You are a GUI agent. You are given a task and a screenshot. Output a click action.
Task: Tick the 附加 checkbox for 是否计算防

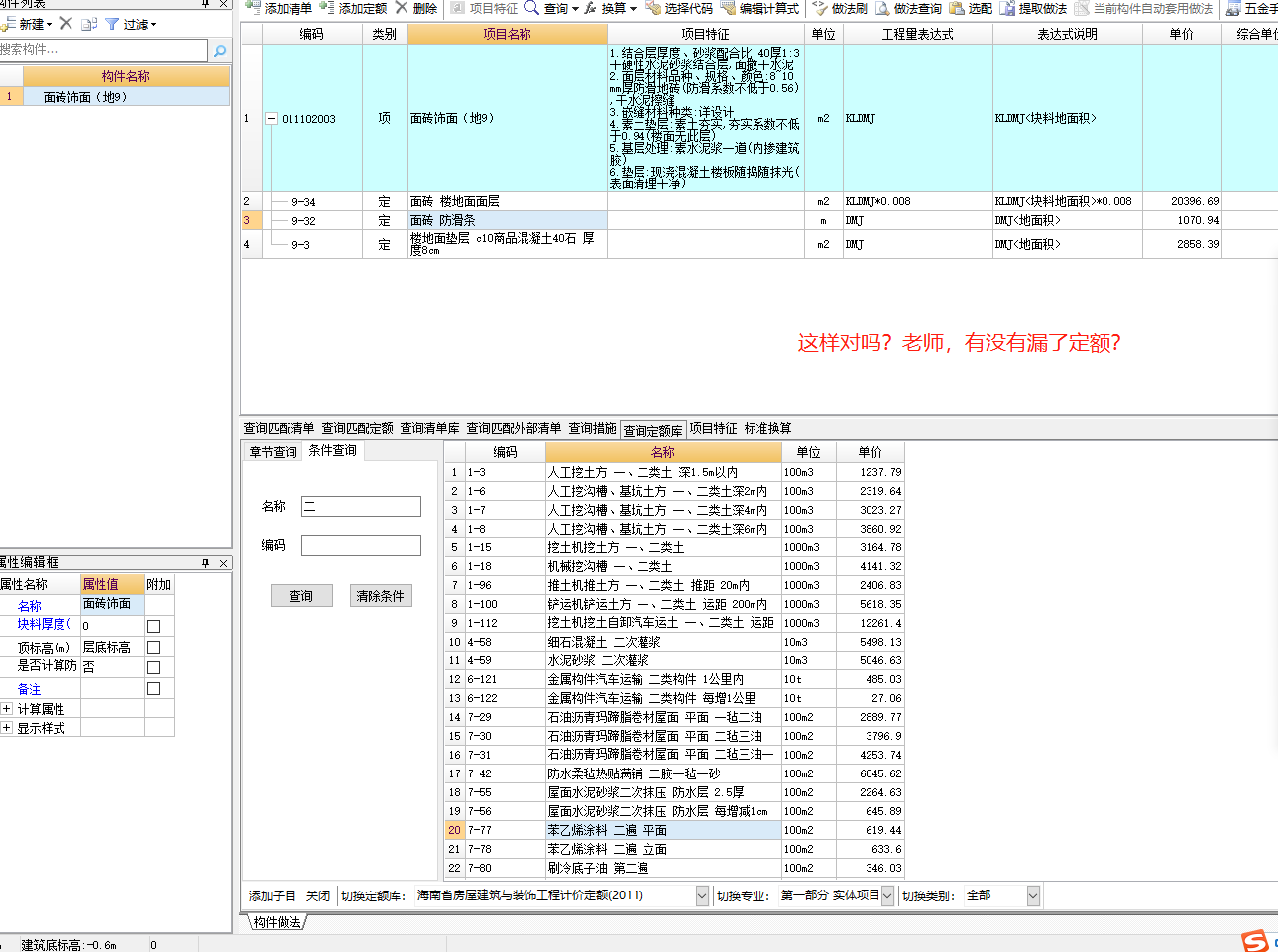(x=153, y=667)
